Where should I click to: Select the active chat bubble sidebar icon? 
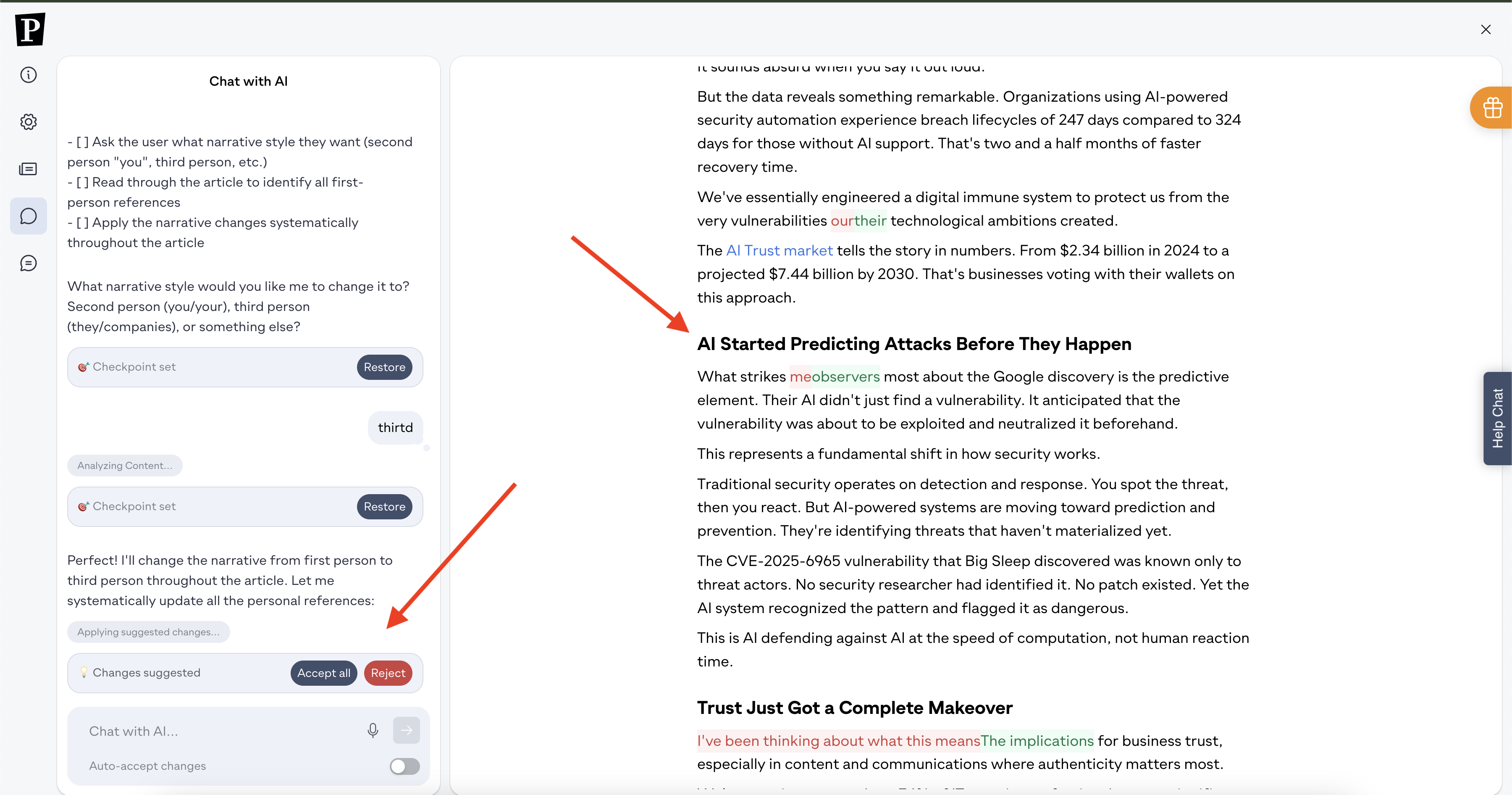[x=28, y=216]
